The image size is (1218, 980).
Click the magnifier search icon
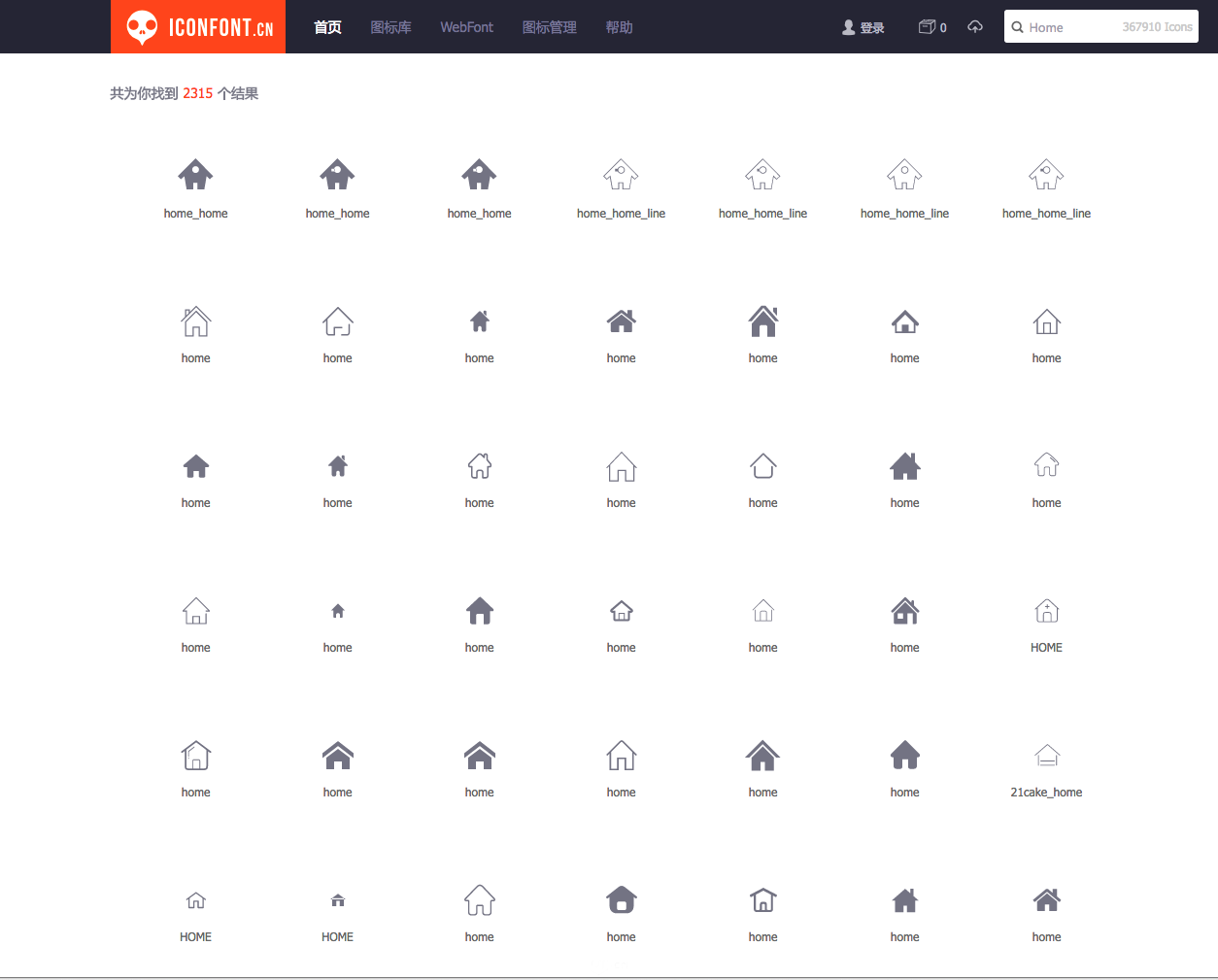pos(1017,27)
